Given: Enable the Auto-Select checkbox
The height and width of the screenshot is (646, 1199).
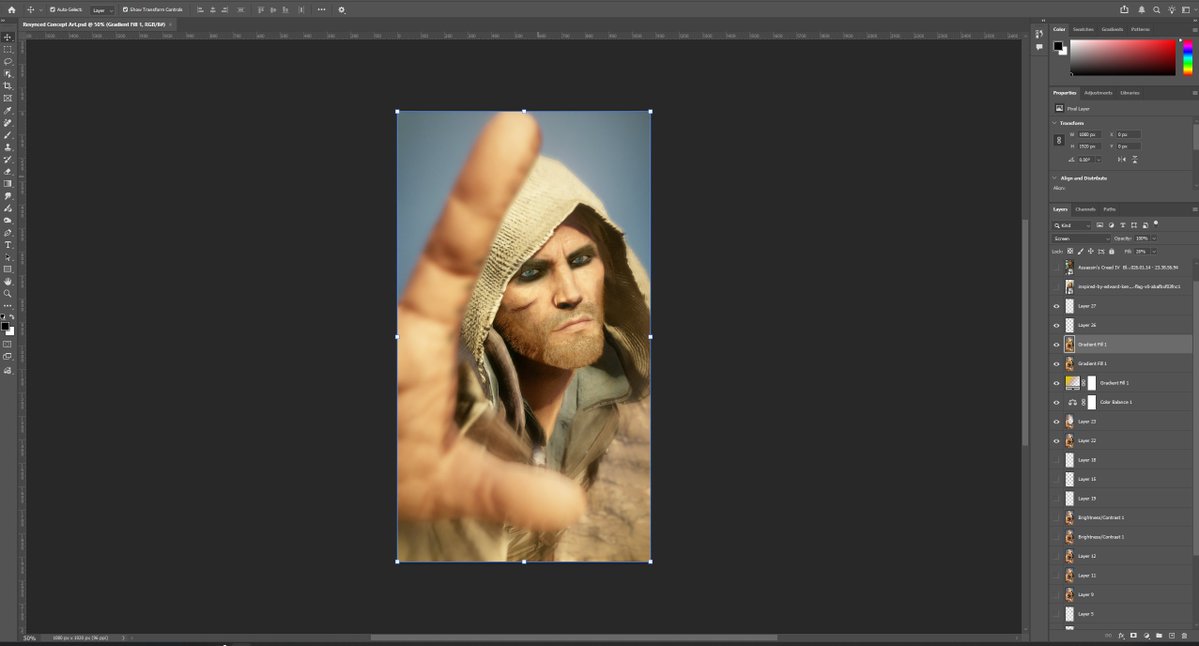Looking at the screenshot, I should click(53, 9).
